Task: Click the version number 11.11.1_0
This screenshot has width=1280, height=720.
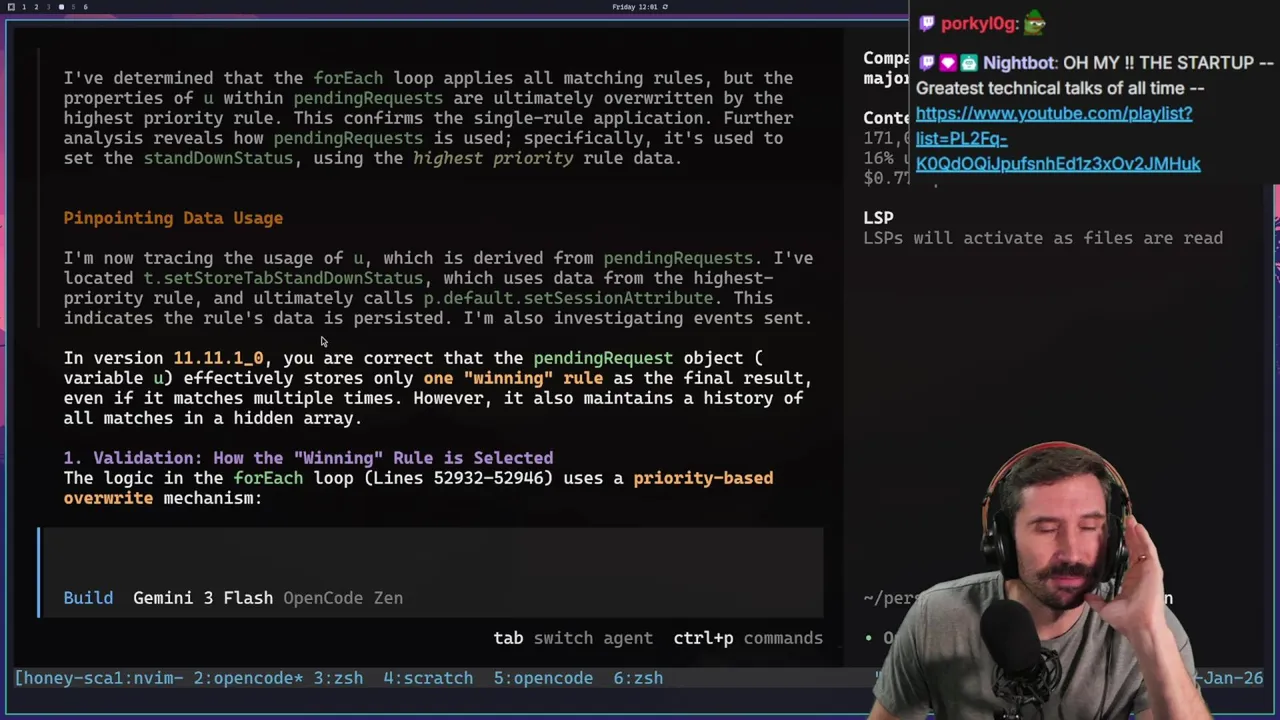Action: coord(218,358)
